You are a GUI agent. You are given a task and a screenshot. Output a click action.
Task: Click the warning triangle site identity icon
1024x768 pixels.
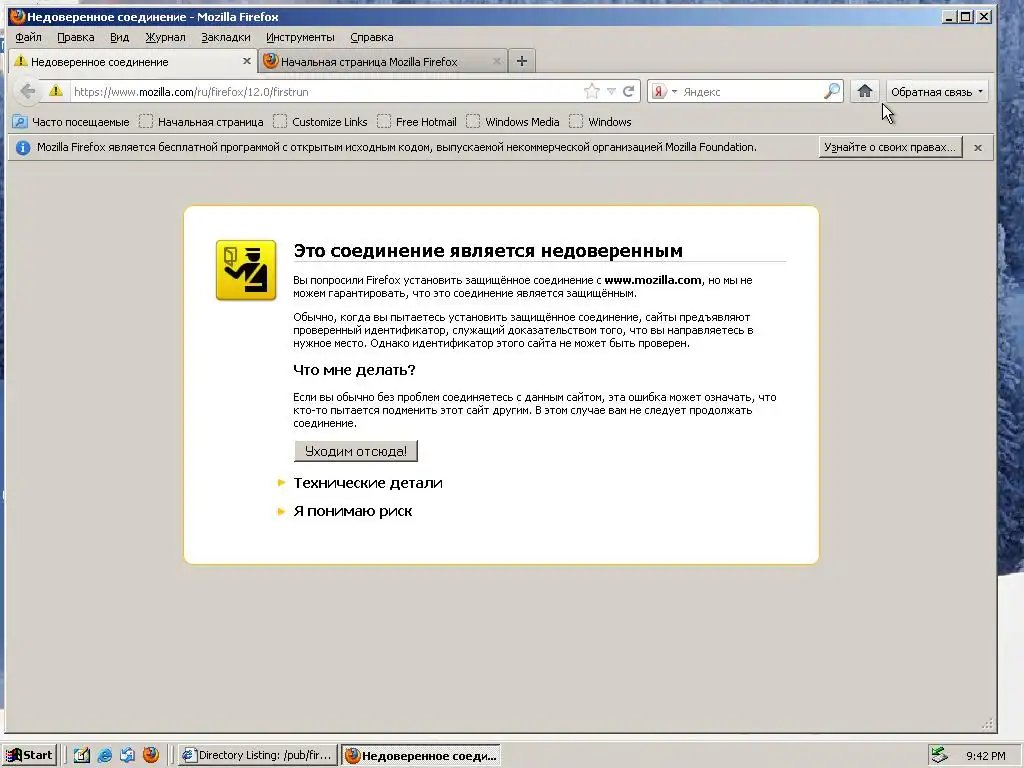point(56,91)
